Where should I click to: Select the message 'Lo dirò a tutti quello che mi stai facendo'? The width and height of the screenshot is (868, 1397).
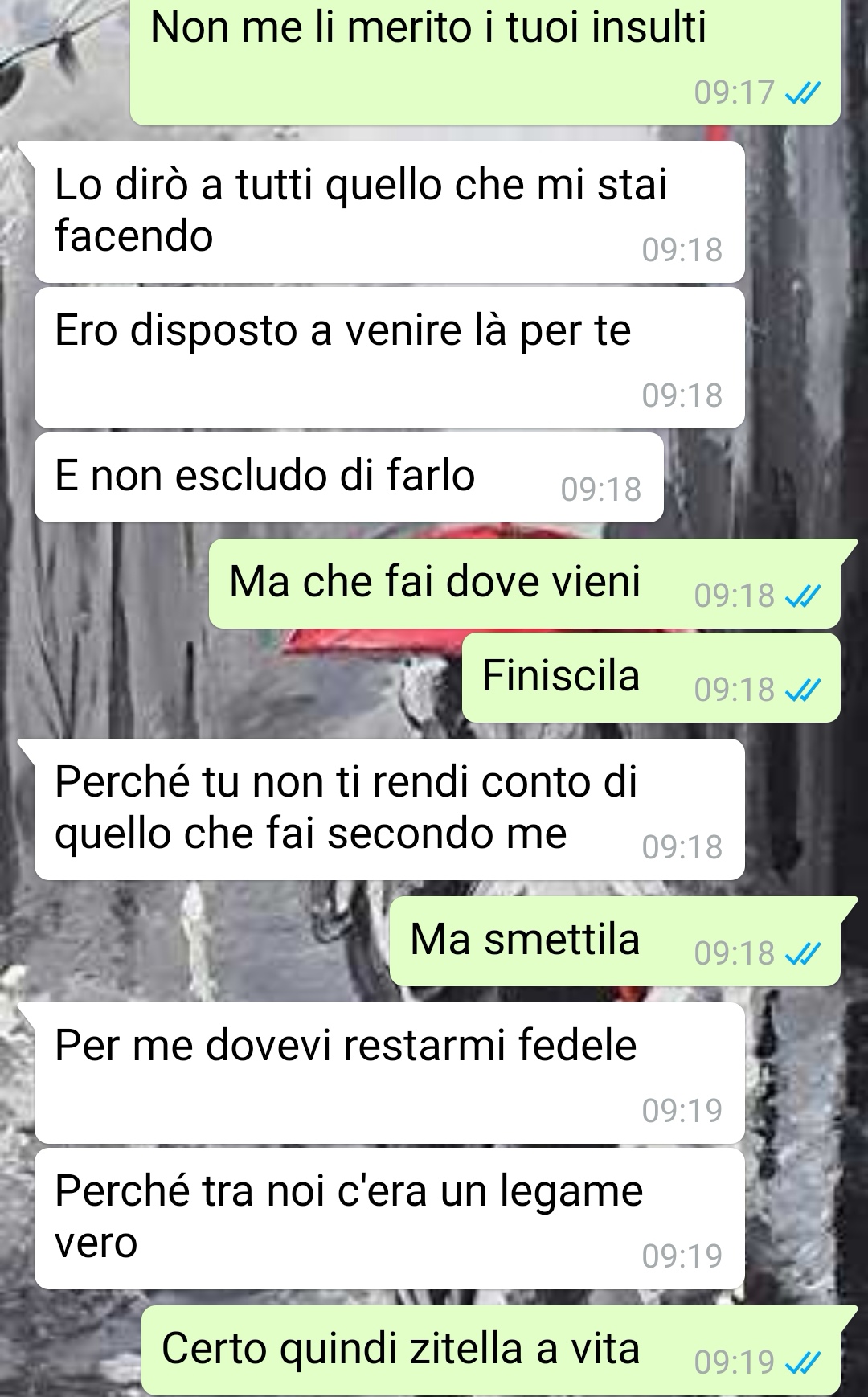(x=389, y=212)
